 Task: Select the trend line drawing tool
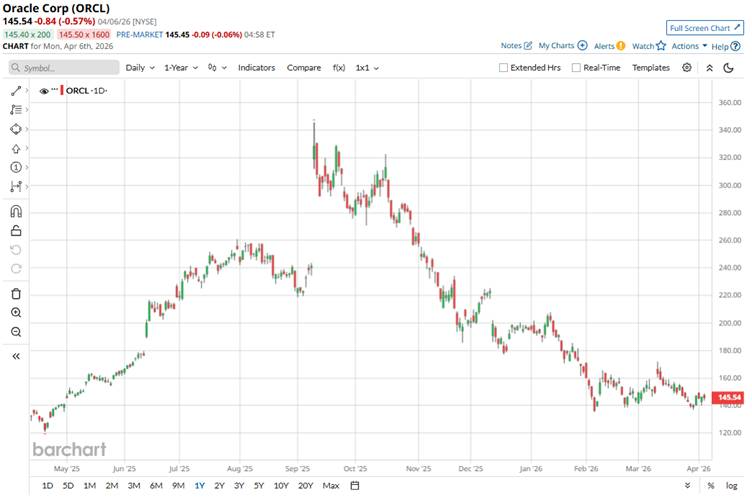point(16,91)
